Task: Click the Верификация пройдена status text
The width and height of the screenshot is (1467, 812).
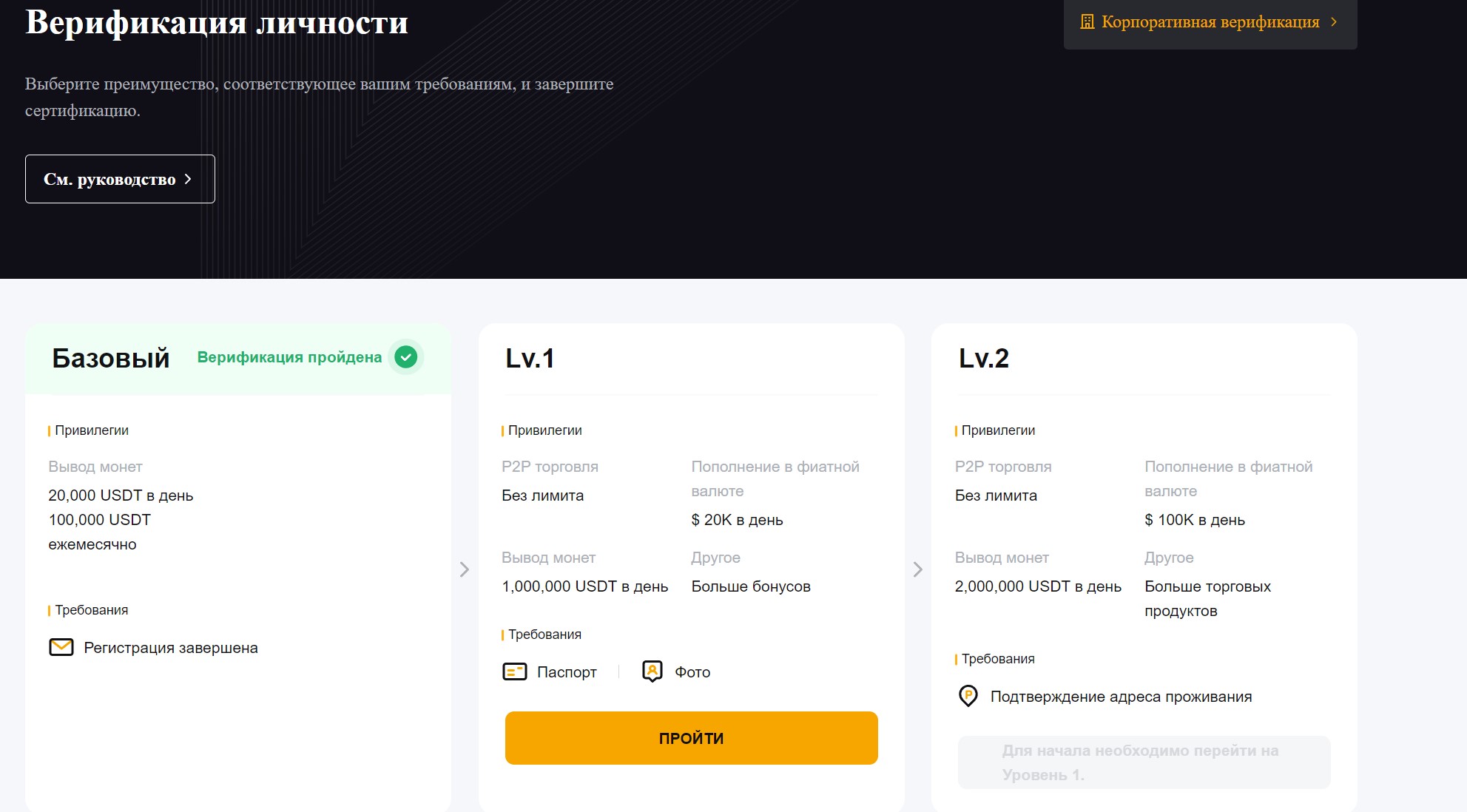Action: (x=289, y=357)
